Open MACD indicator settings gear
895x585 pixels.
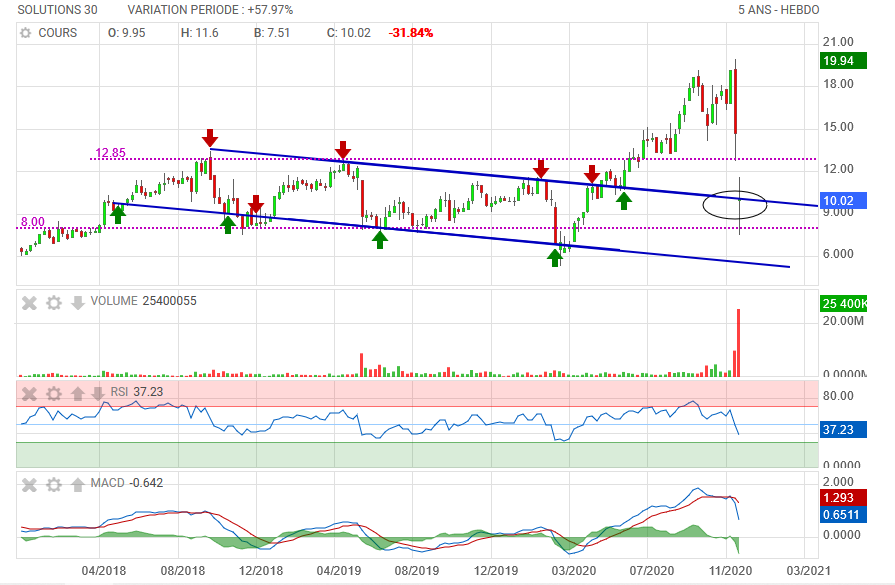pyautogui.click(x=54, y=485)
